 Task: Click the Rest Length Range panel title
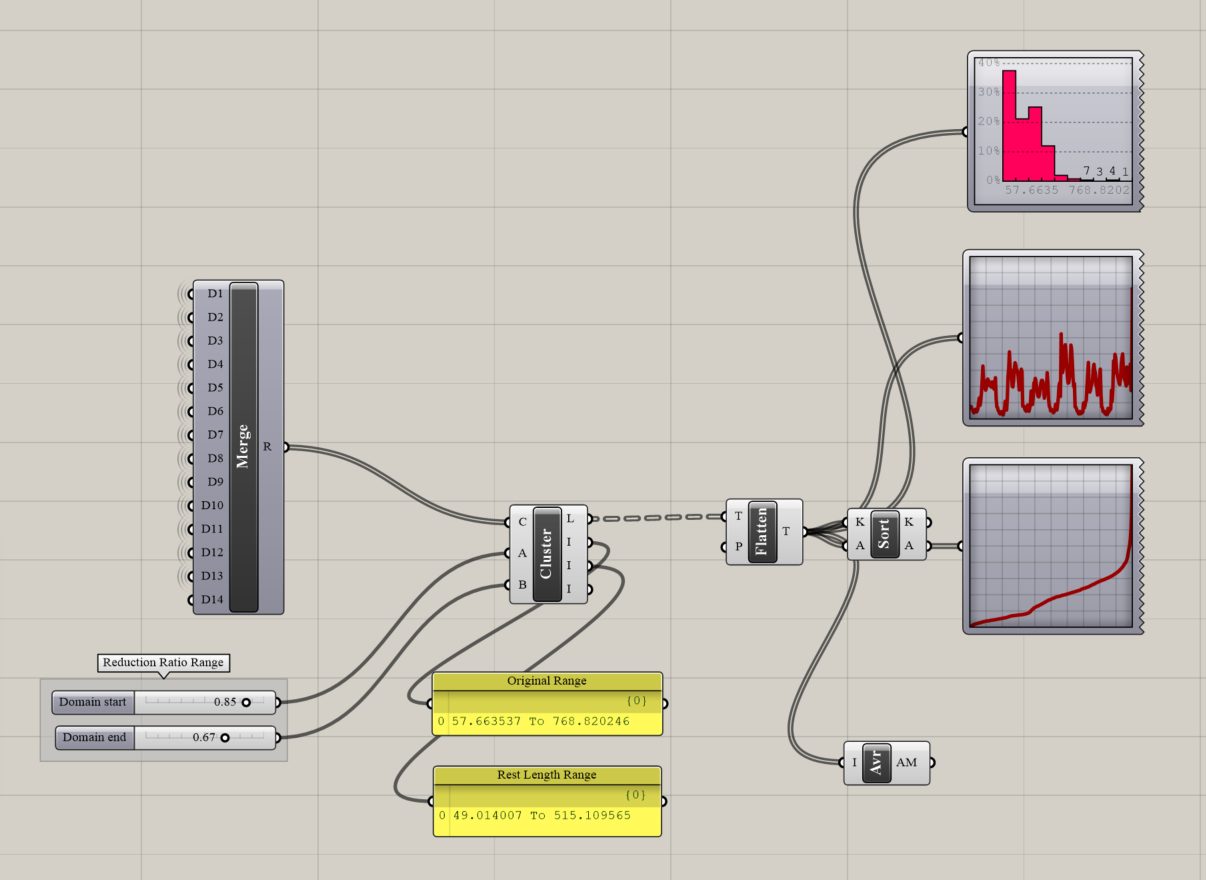(546, 775)
